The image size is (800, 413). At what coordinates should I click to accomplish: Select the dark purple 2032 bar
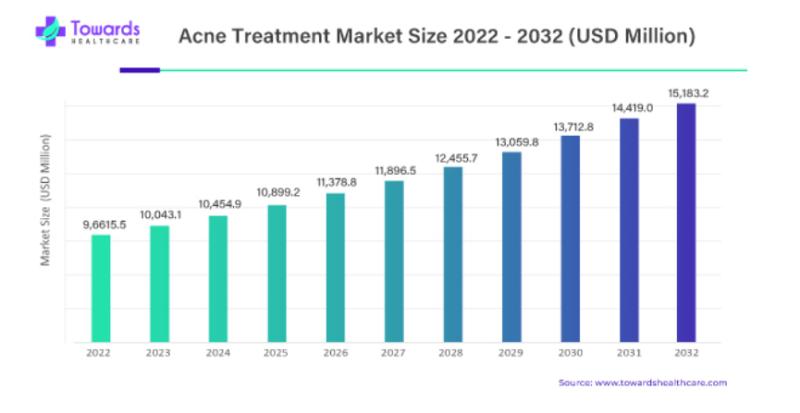coord(686,223)
